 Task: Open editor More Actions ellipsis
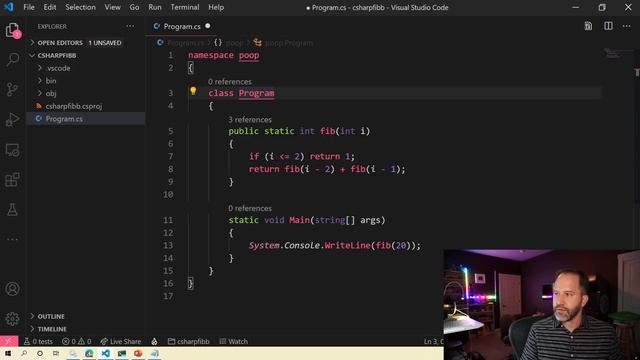(x=627, y=26)
